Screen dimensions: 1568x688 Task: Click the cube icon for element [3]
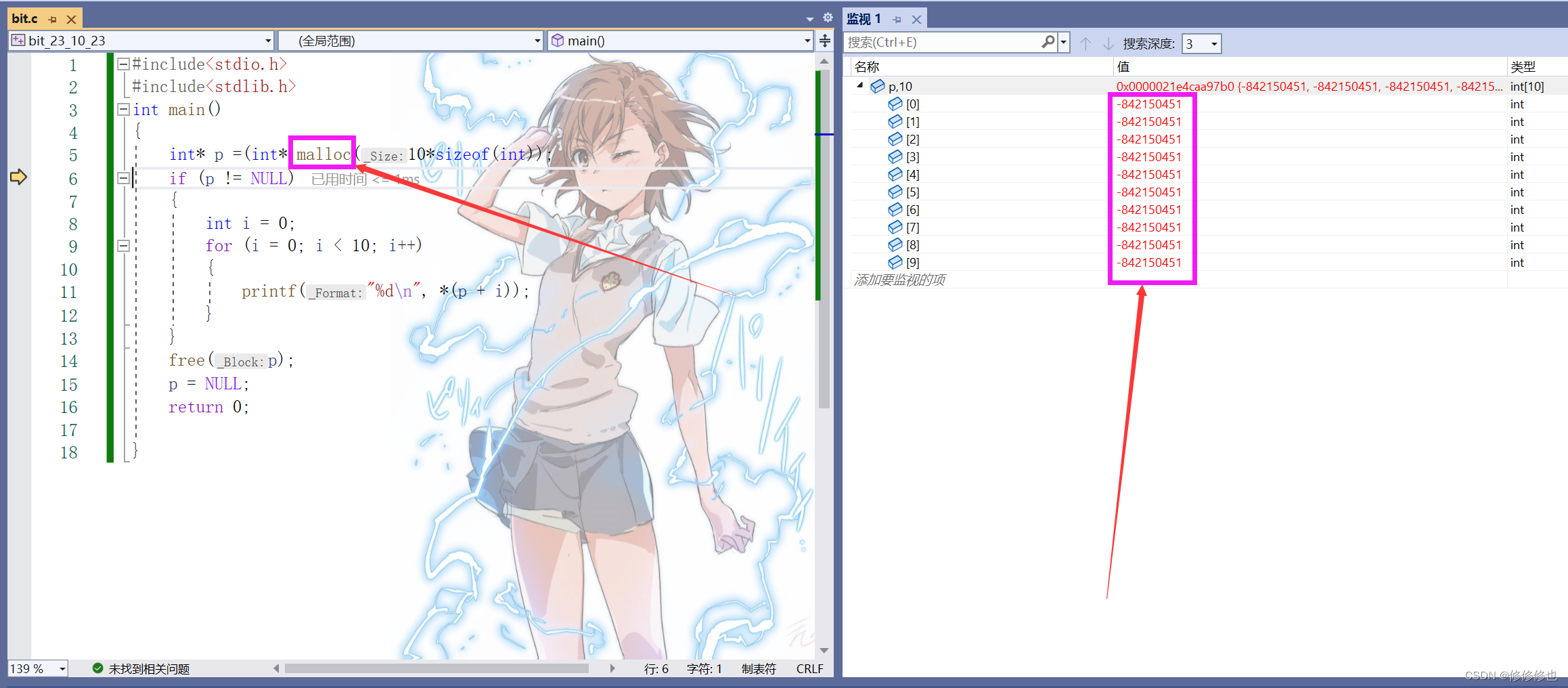tap(895, 156)
